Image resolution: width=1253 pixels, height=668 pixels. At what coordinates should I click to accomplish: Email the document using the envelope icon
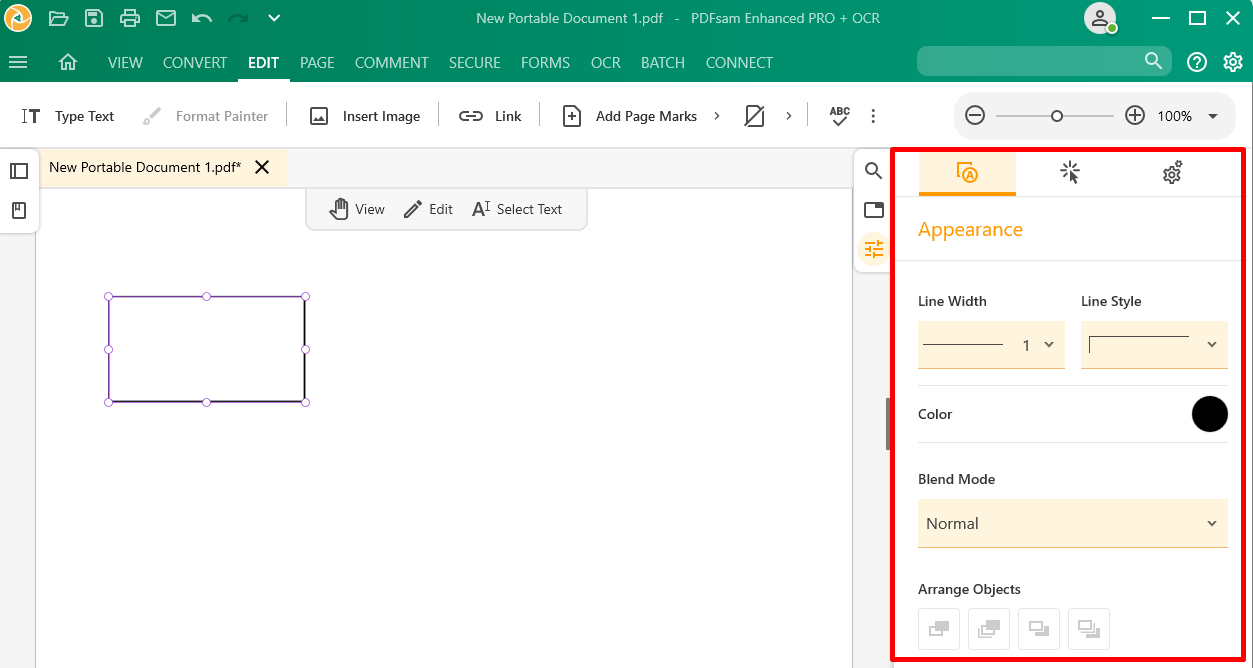(166, 18)
